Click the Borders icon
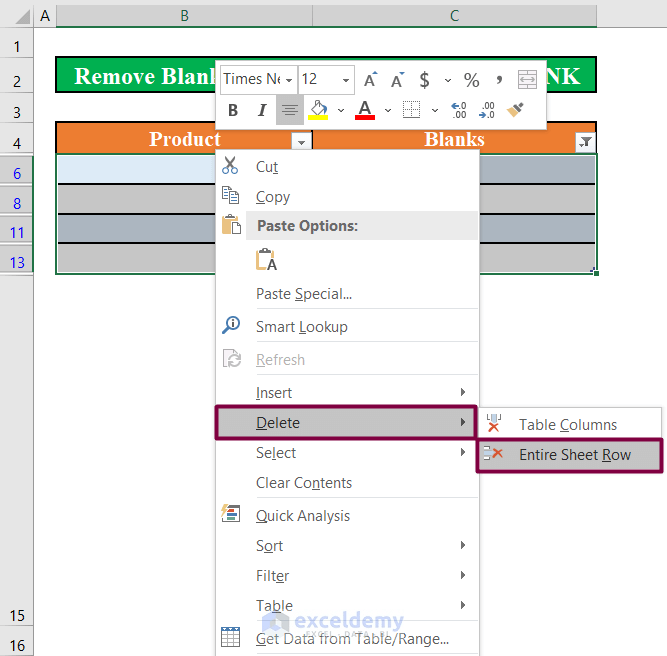 pyautogui.click(x=411, y=110)
